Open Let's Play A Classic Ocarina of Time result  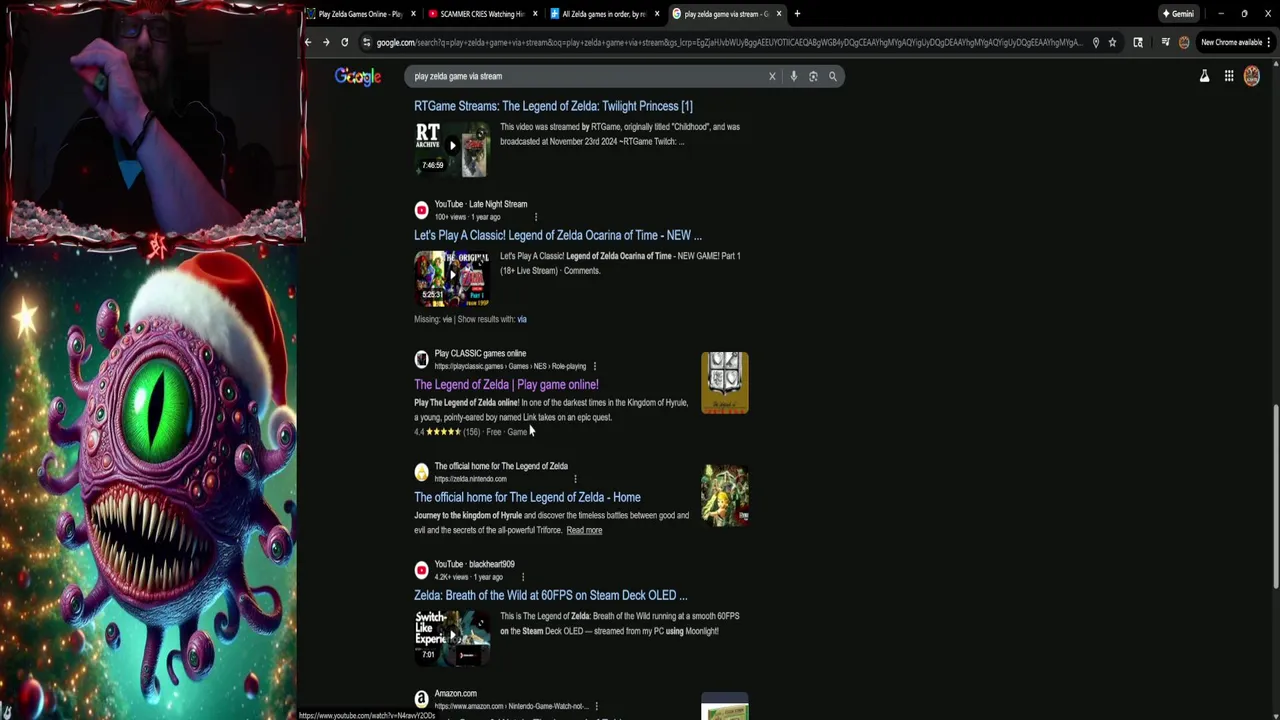pyautogui.click(x=558, y=235)
